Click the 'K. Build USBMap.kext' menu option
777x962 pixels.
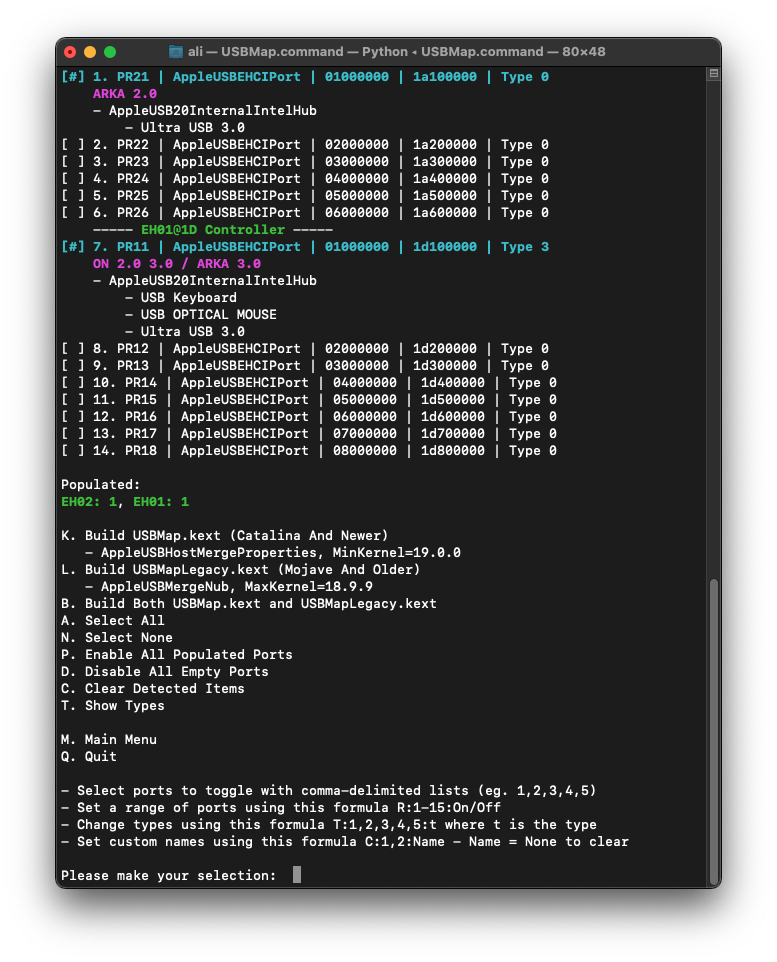click(x=225, y=536)
